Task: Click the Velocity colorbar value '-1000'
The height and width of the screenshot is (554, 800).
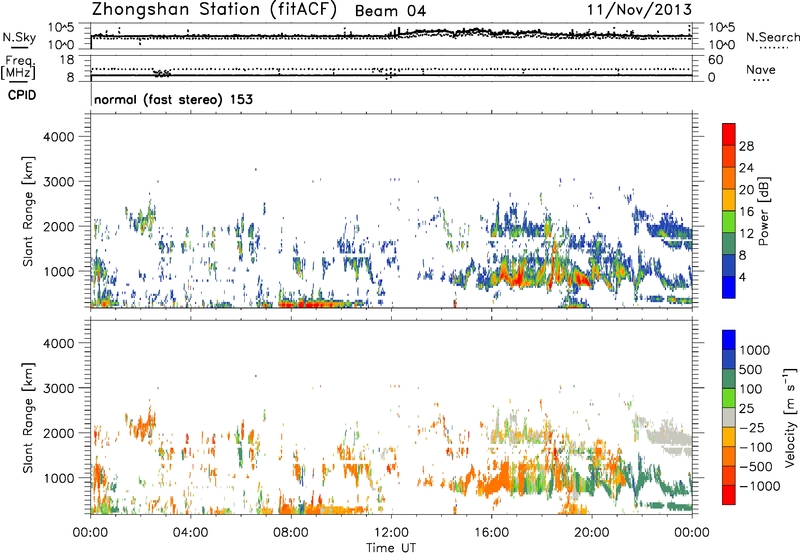Action: 760,486
